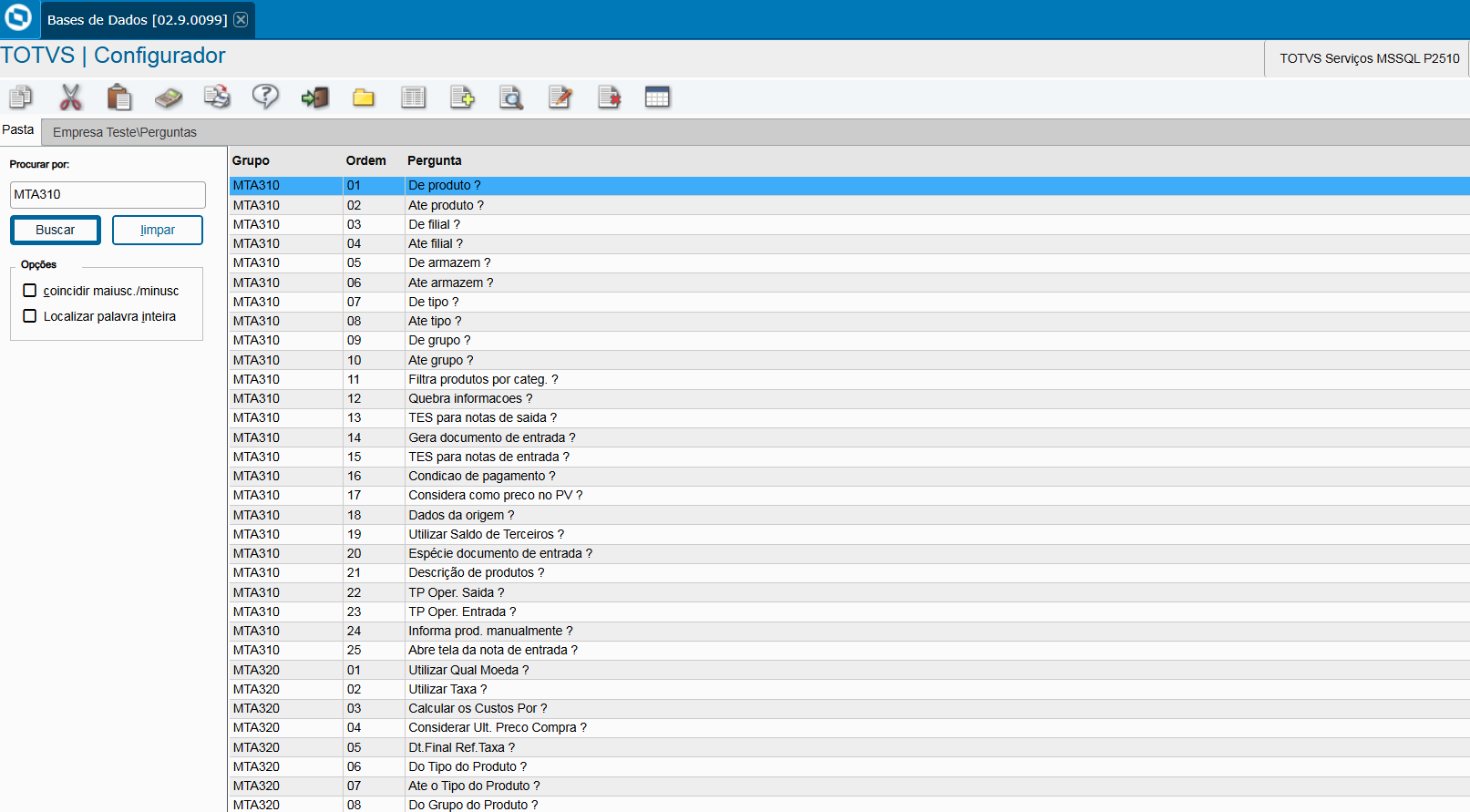Select the row 'Quebra informacoes ?'
This screenshot has width=1470, height=812.
click(x=849, y=398)
